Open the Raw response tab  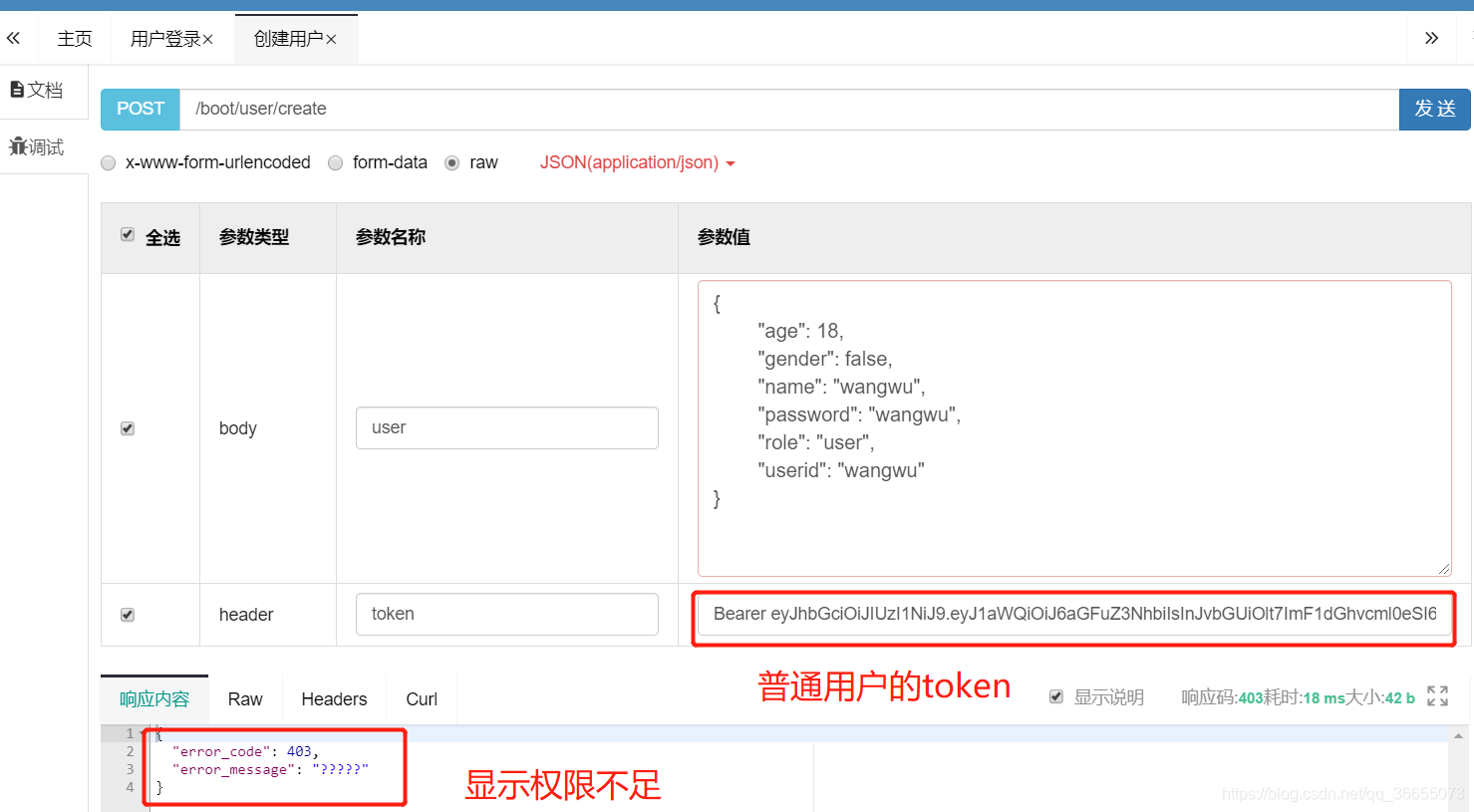tap(245, 699)
